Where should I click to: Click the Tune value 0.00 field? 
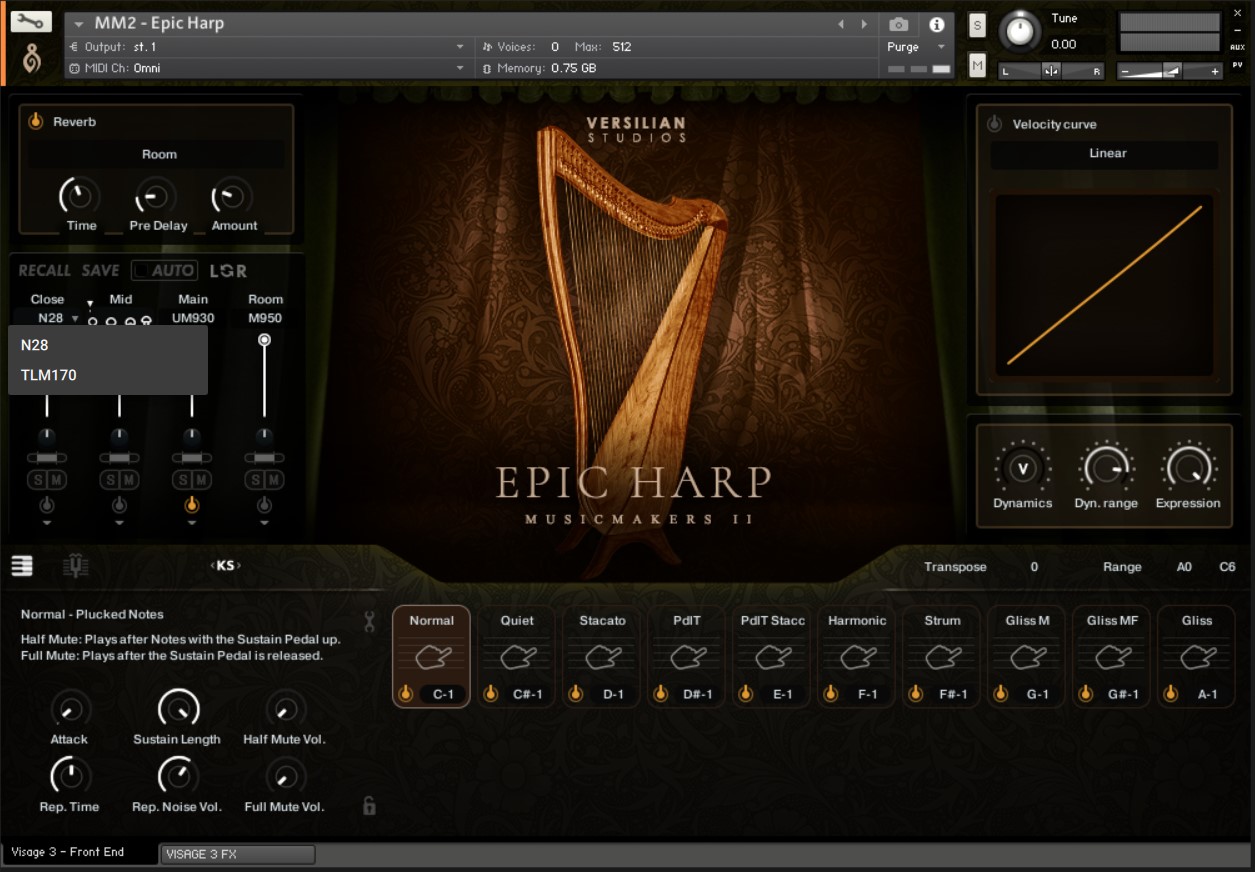pyautogui.click(x=1064, y=44)
